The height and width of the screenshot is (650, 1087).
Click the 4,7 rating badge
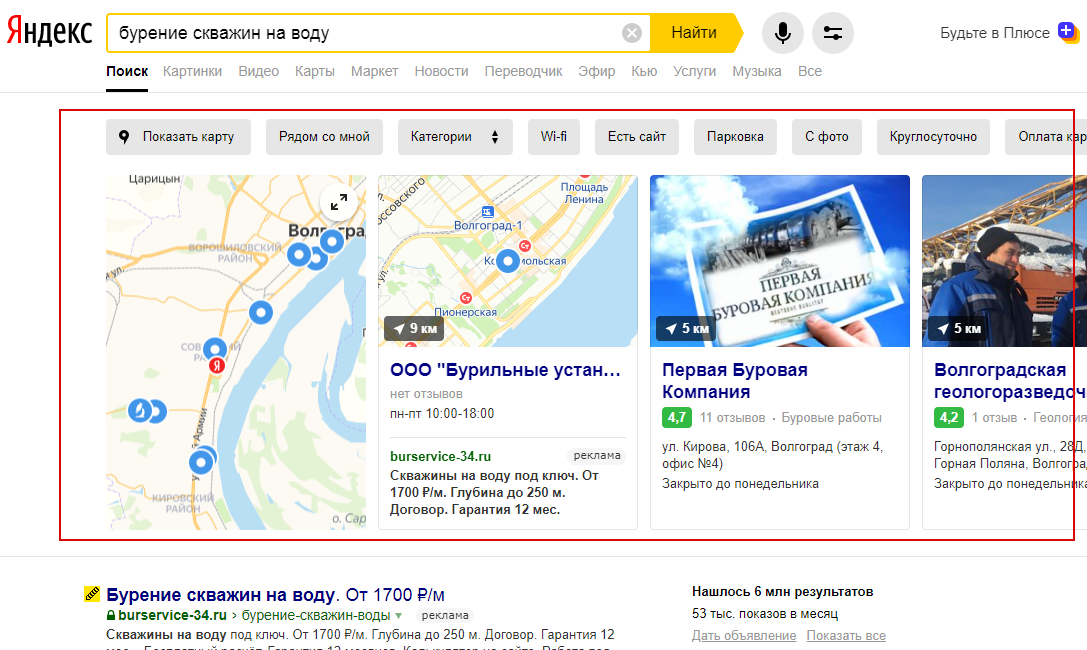tap(677, 417)
